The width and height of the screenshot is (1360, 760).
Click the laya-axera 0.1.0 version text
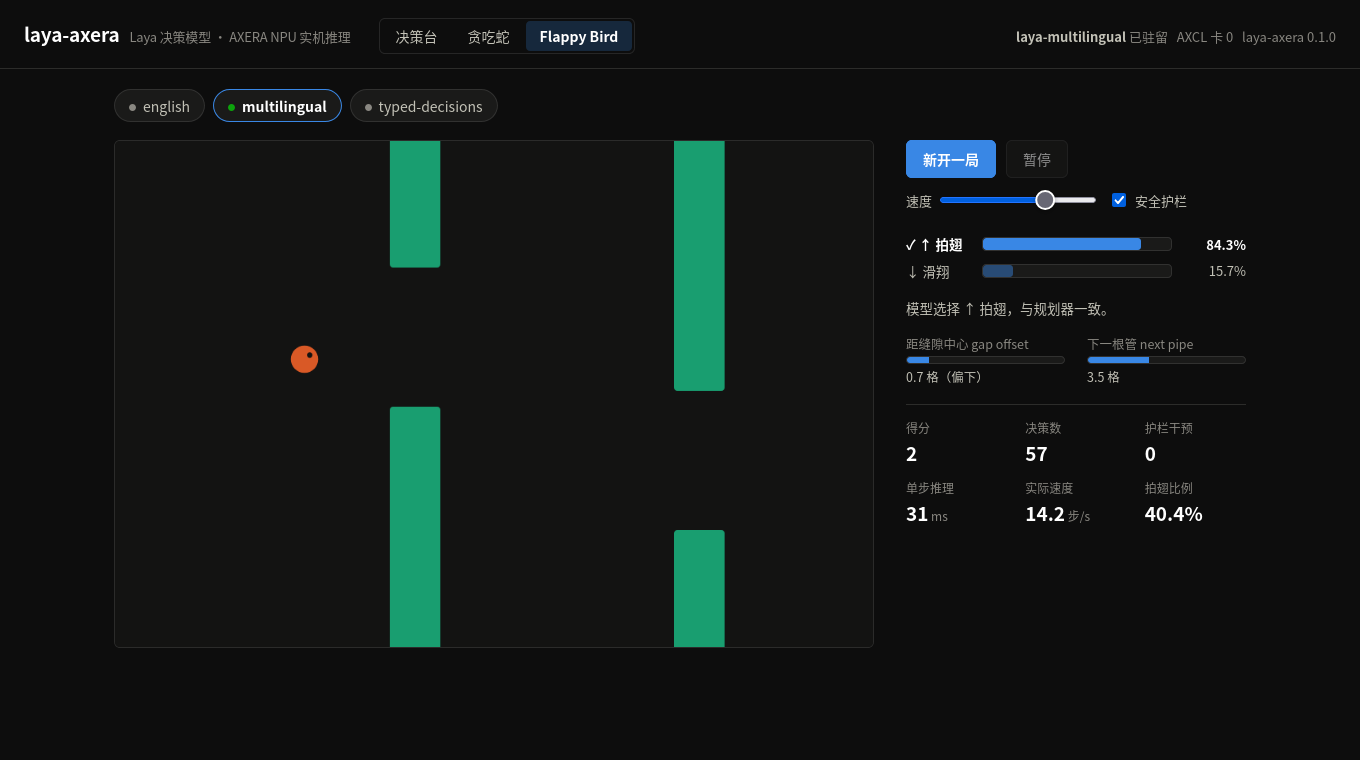(1289, 37)
